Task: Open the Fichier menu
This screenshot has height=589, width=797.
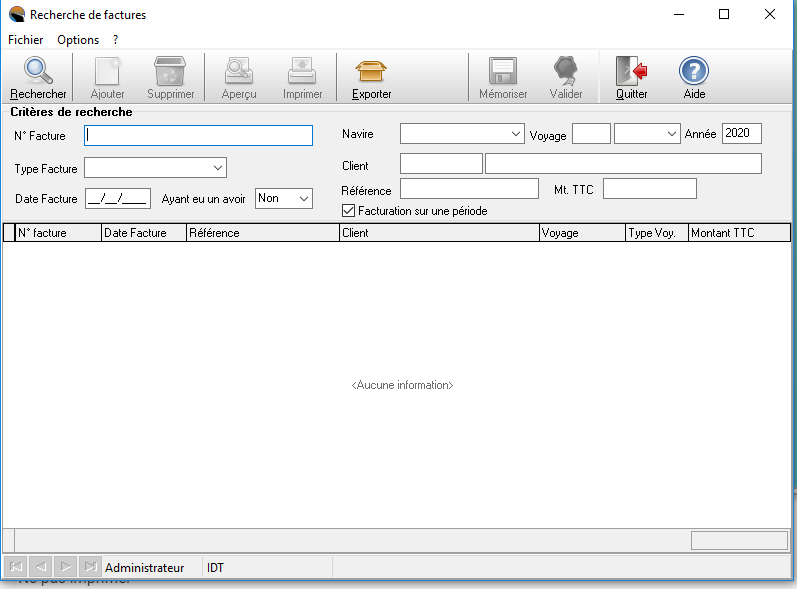Action: coord(25,40)
